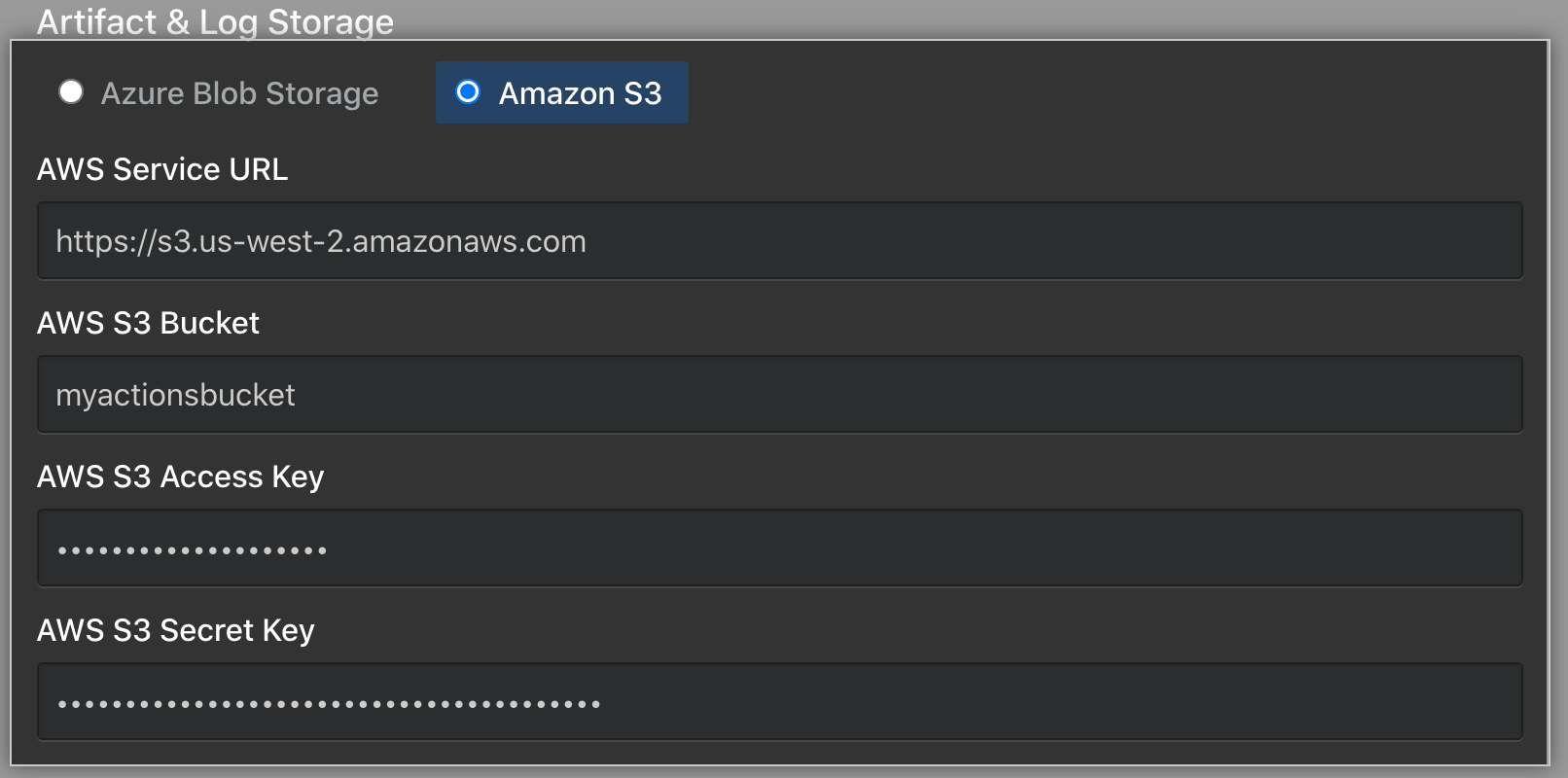Viewport: 1568px width, 778px height.
Task: Click the Artifact & Log Storage heading
Action: point(214,21)
